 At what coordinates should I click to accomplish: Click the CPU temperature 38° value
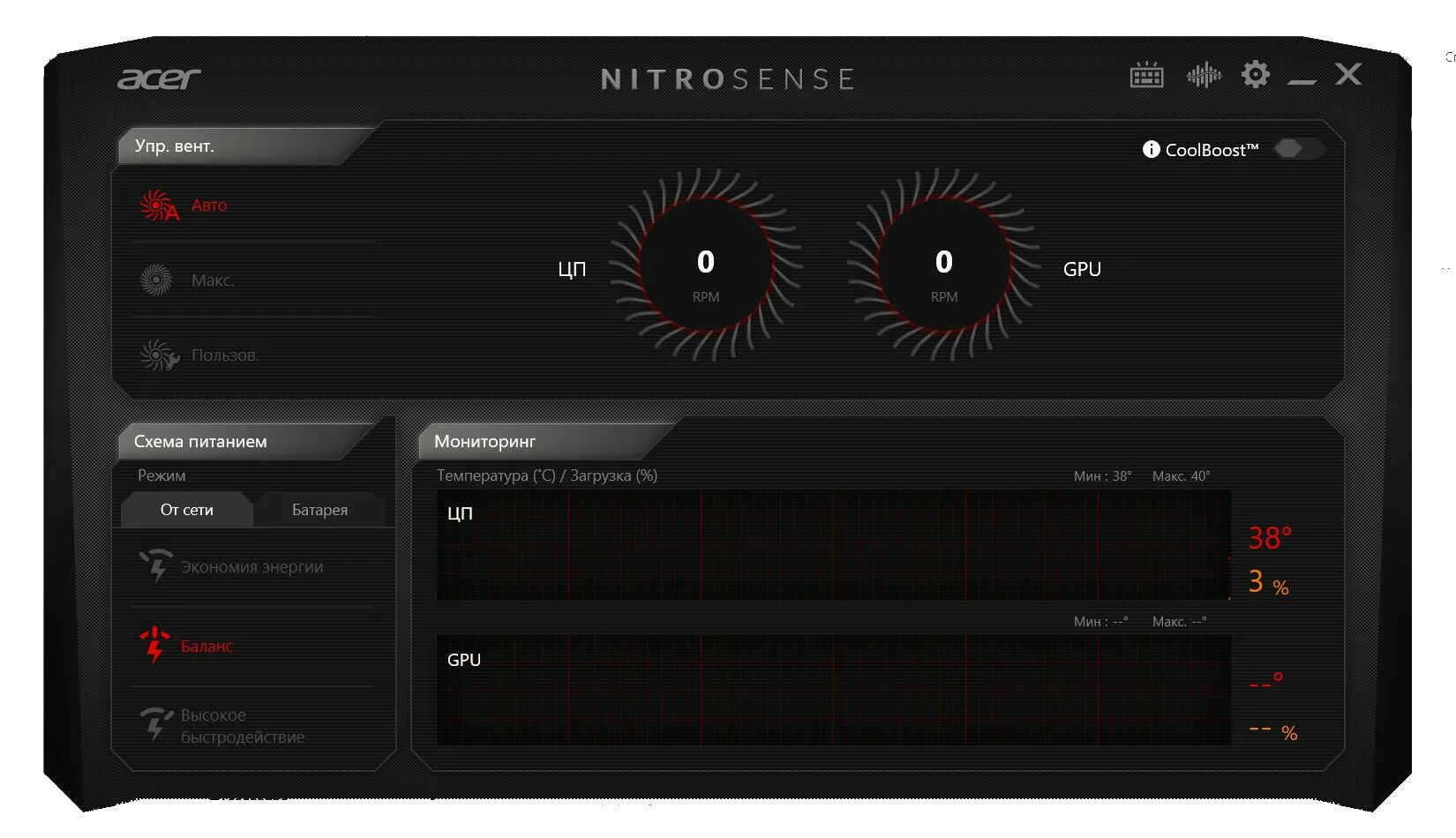(1270, 537)
